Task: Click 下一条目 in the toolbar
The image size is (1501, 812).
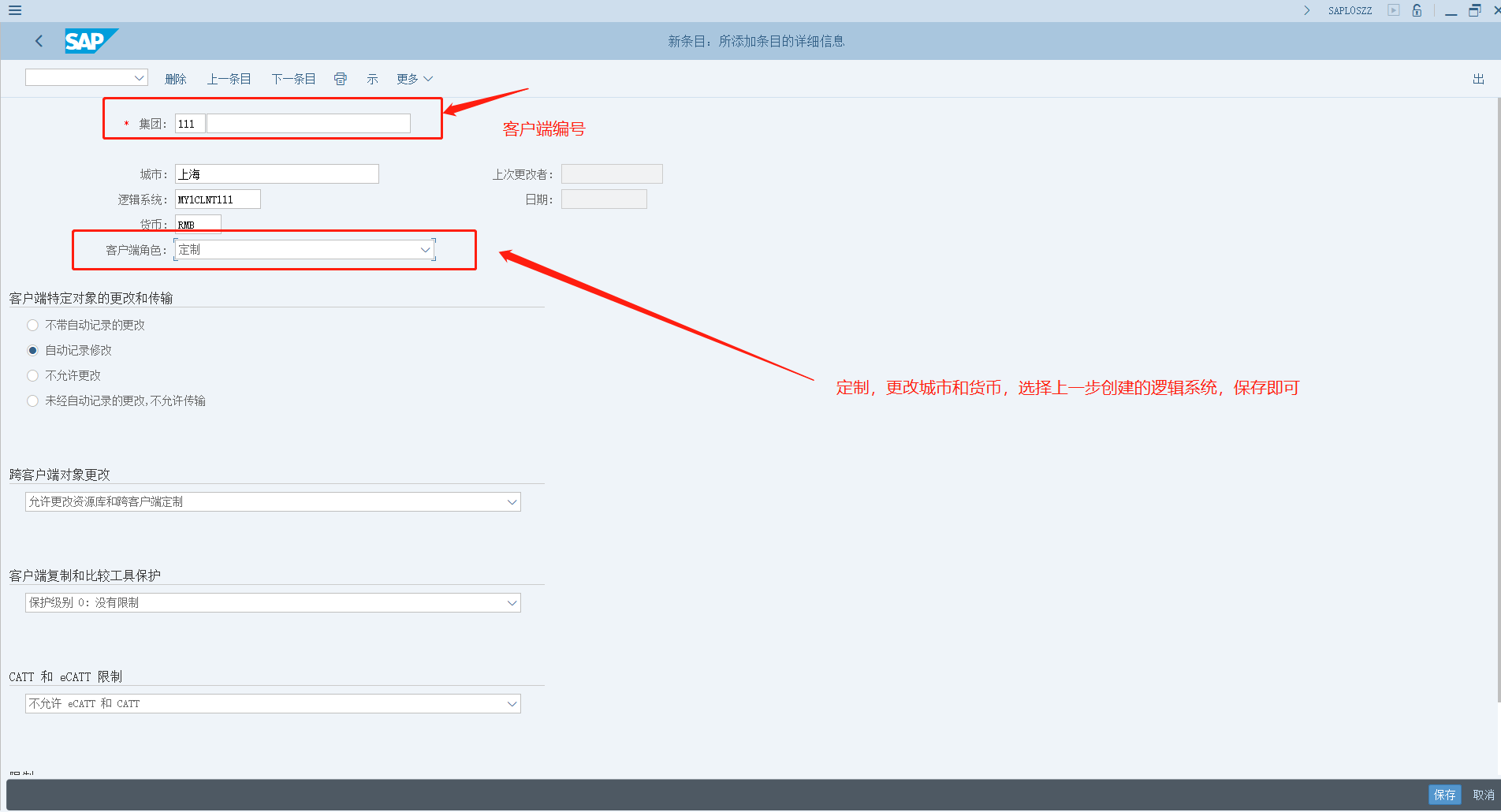Action: click(x=293, y=79)
